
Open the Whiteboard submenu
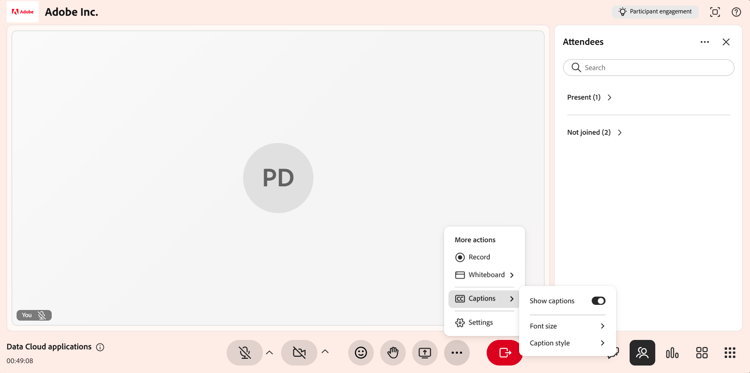[484, 275]
